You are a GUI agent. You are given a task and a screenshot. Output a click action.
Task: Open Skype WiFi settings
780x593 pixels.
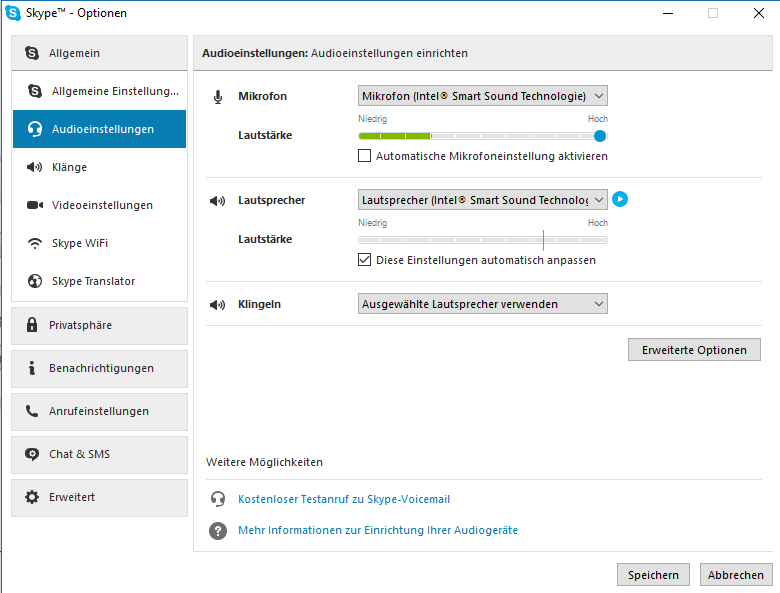(x=99, y=243)
